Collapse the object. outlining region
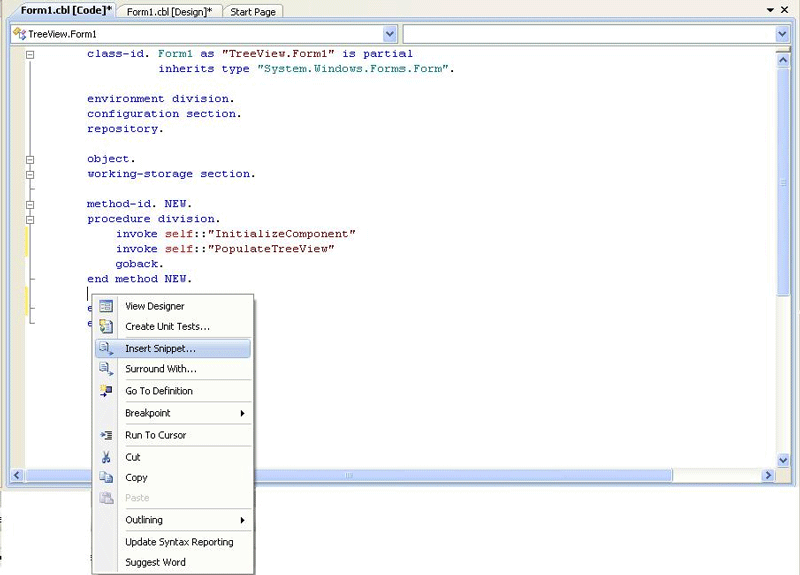The height and width of the screenshot is (575, 800). click(x=30, y=159)
